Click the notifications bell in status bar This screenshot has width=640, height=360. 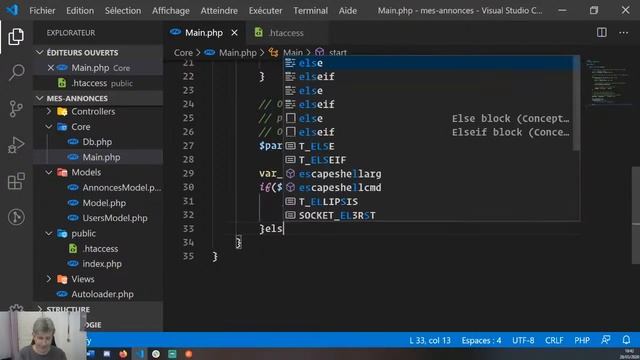point(626,340)
